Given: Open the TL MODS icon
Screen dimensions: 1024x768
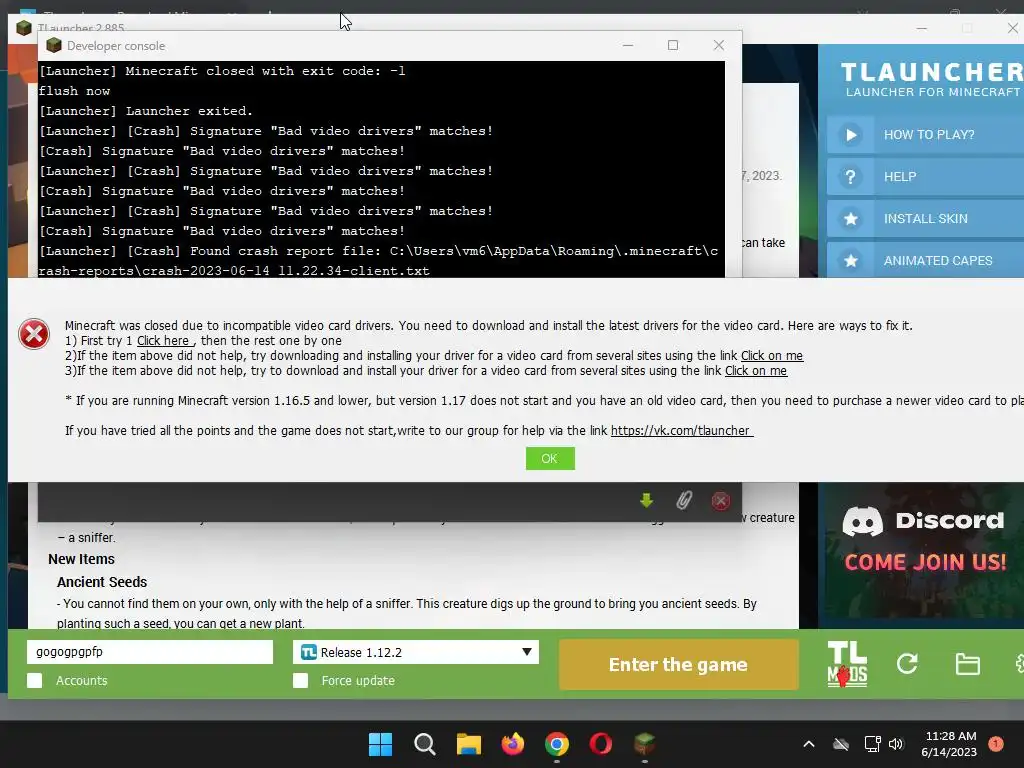Looking at the screenshot, I should (847, 664).
